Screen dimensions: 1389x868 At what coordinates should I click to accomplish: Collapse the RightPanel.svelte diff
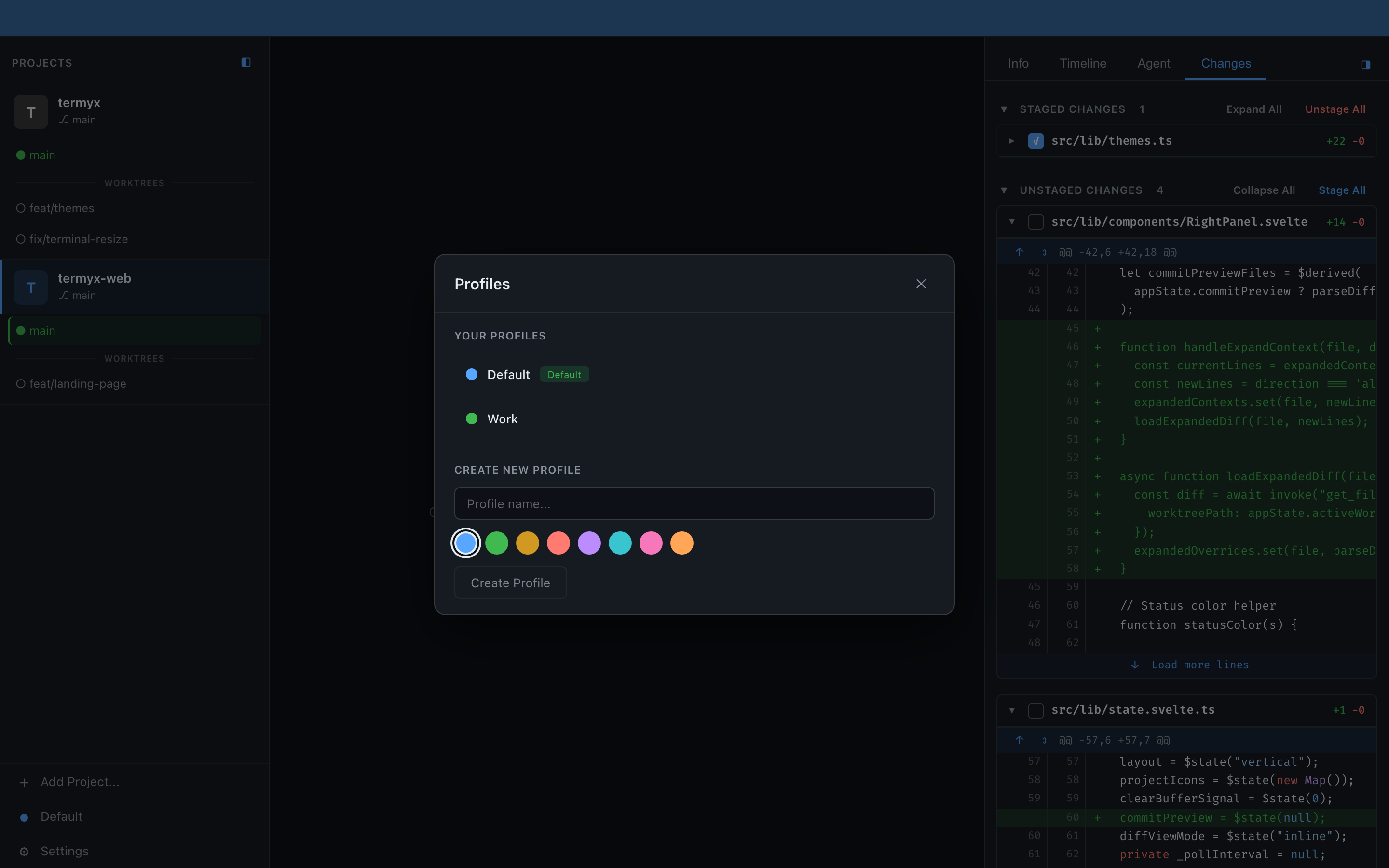pos(1012,222)
